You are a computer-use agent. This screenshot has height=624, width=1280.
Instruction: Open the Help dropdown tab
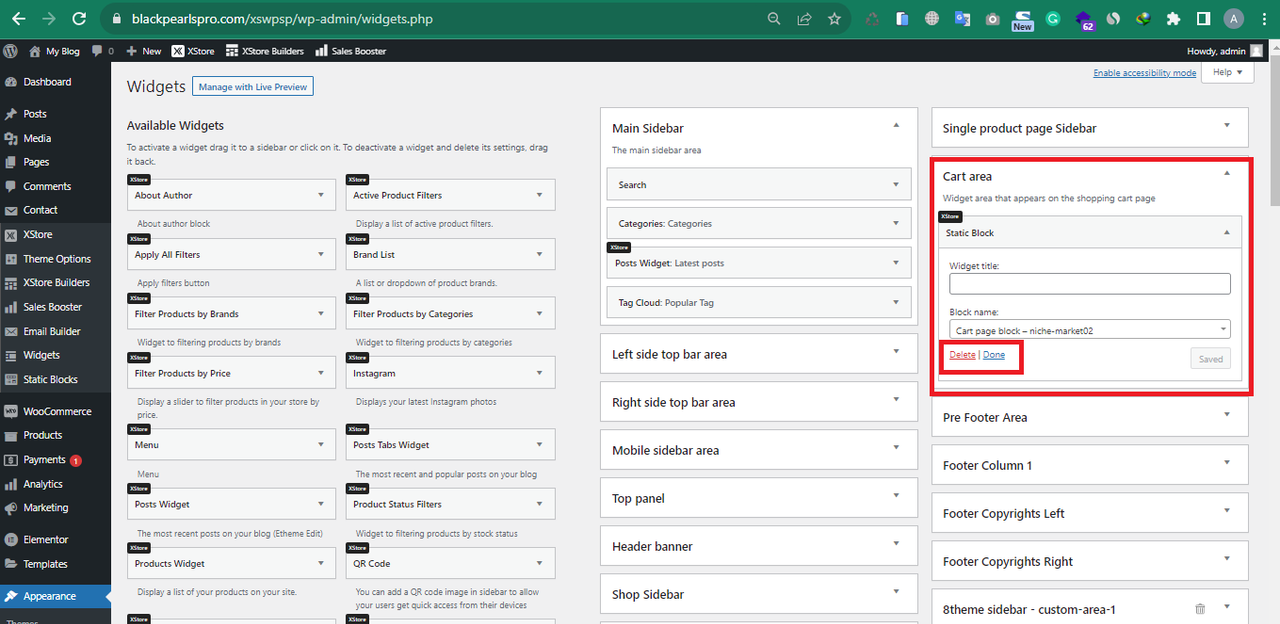point(1227,72)
